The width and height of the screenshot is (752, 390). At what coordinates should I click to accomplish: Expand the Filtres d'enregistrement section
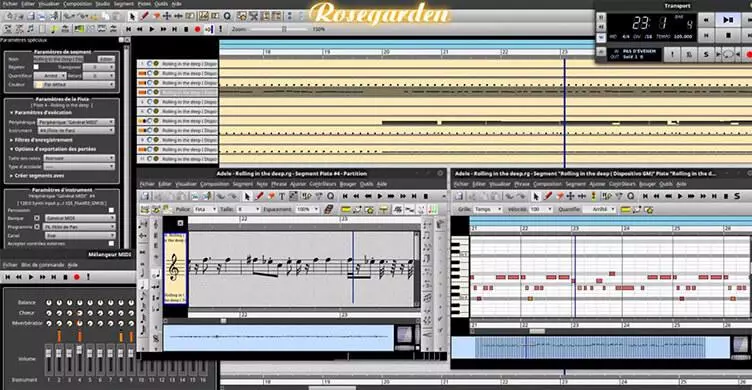(x=41, y=140)
